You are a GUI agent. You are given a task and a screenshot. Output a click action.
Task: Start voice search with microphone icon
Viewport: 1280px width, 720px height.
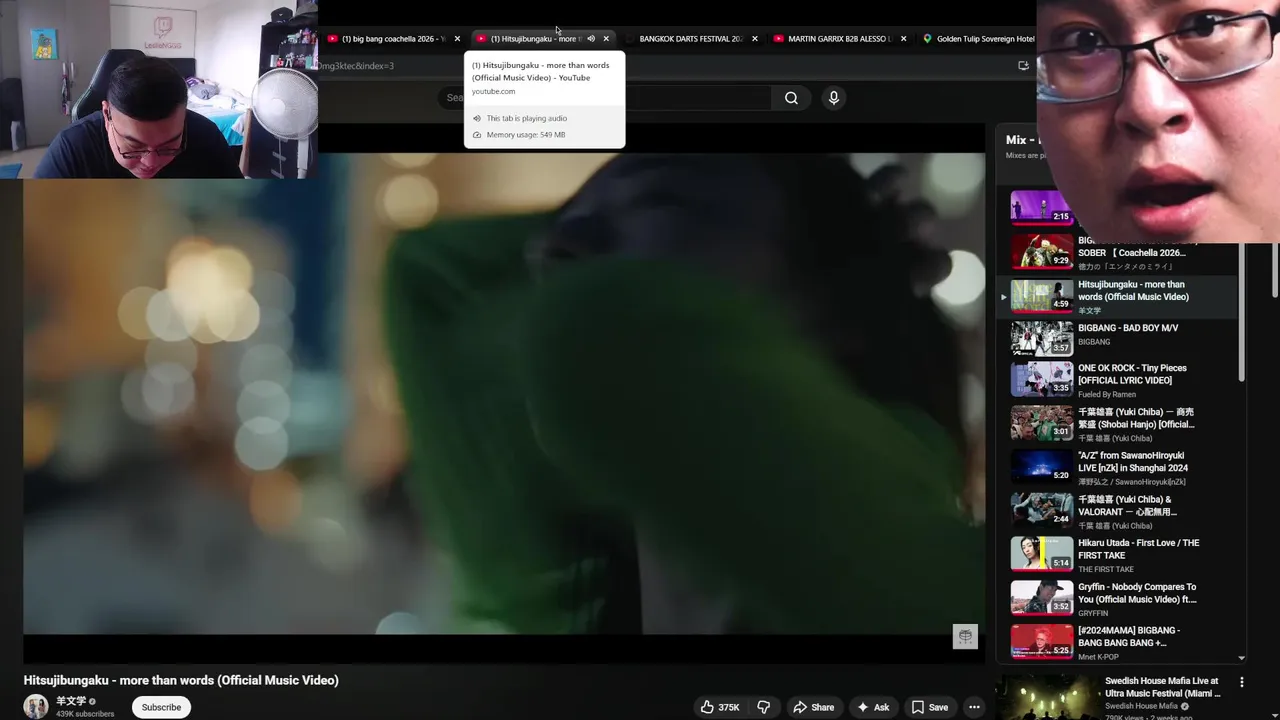pyautogui.click(x=833, y=98)
